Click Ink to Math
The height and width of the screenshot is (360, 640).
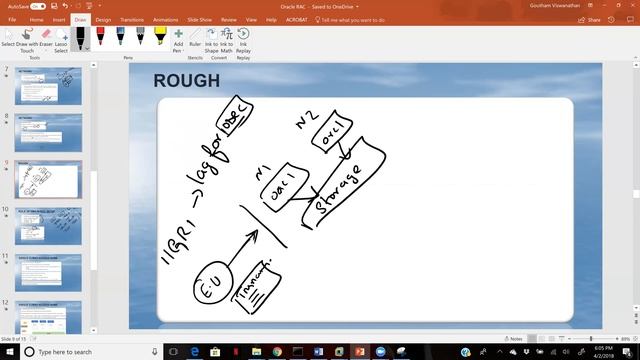click(x=227, y=40)
